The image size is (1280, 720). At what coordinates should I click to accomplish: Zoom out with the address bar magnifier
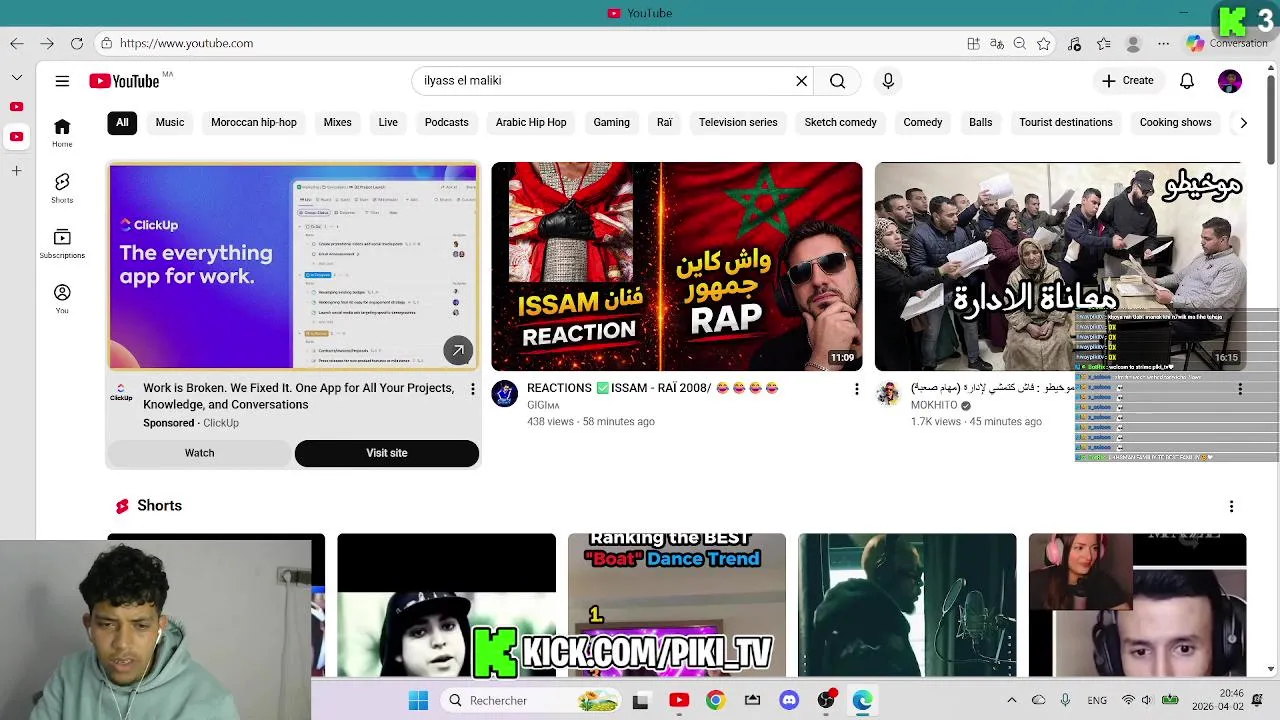click(1020, 43)
